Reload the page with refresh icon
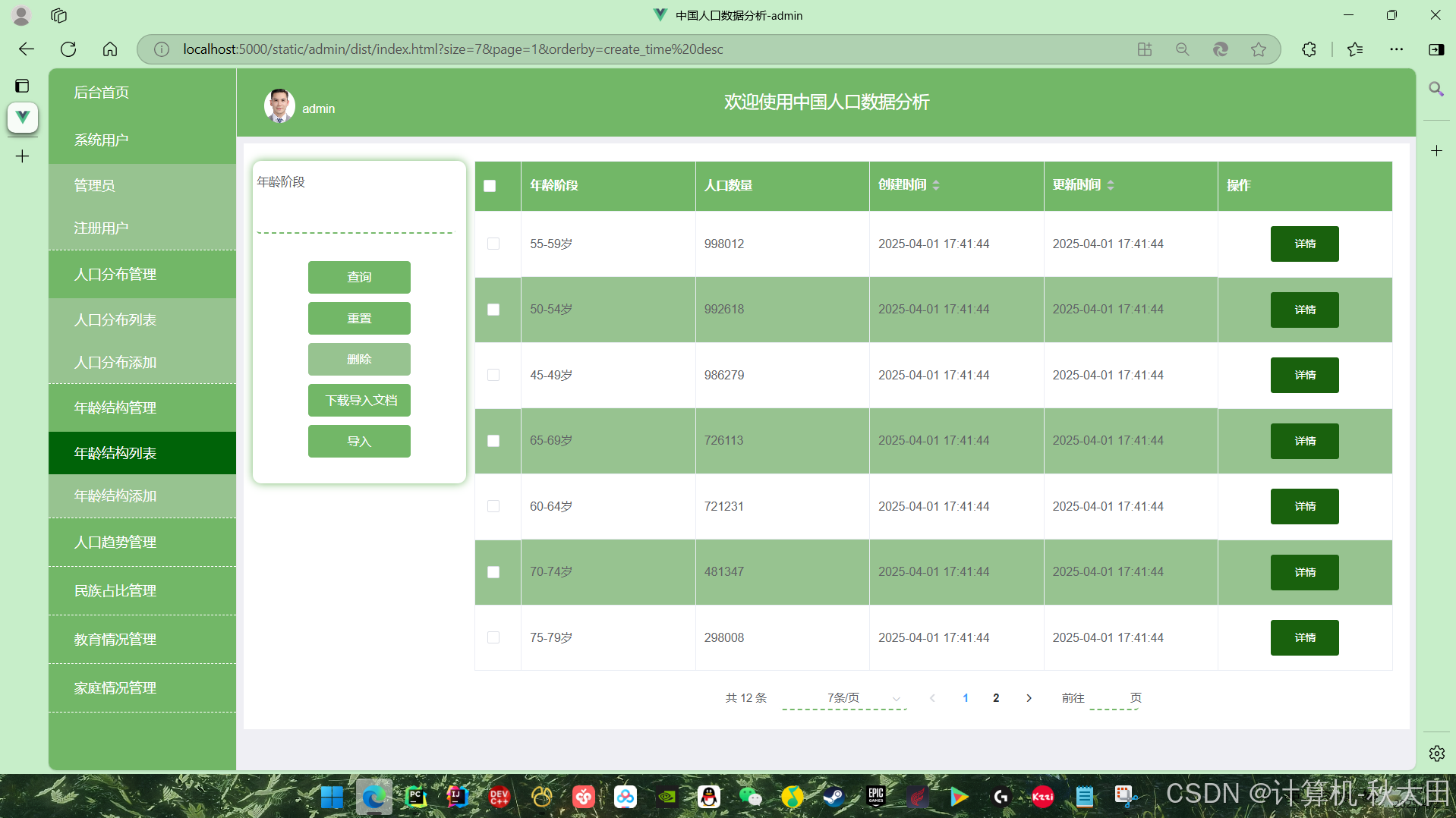1456x818 pixels. (68, 49)
